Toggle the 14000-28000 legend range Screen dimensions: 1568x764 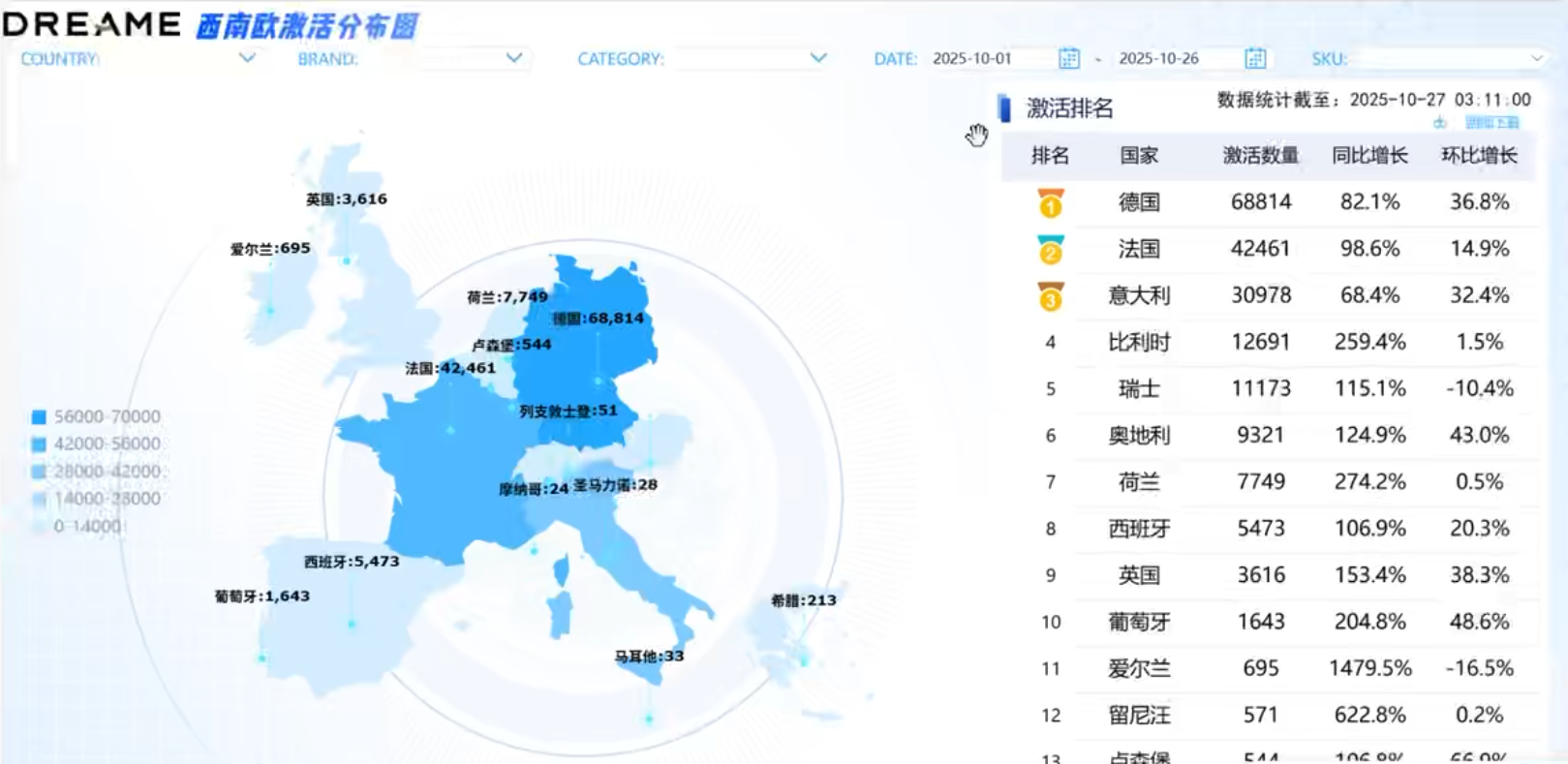point(96,499)
